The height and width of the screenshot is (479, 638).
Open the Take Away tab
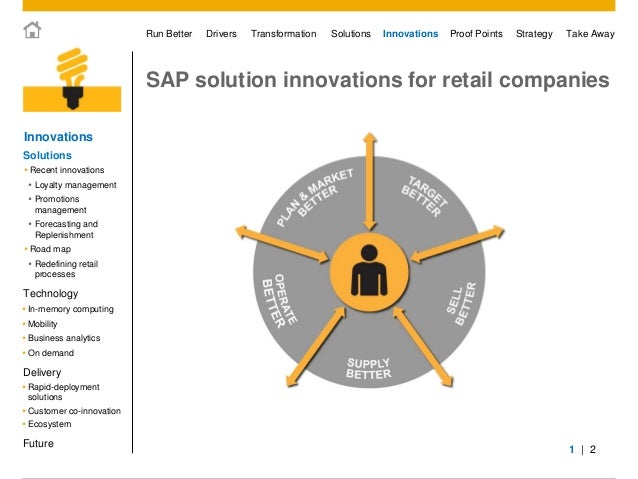(x=590, y=34)
